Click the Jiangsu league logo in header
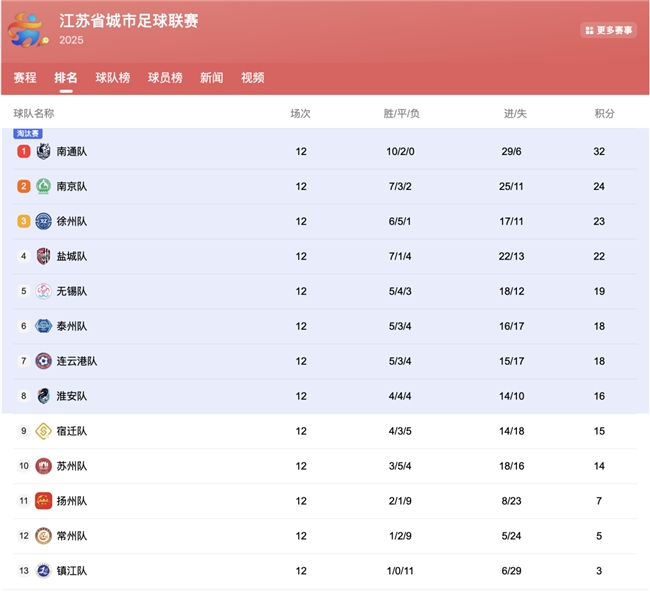Screen dimensions: 650x592 pos(28,30)
